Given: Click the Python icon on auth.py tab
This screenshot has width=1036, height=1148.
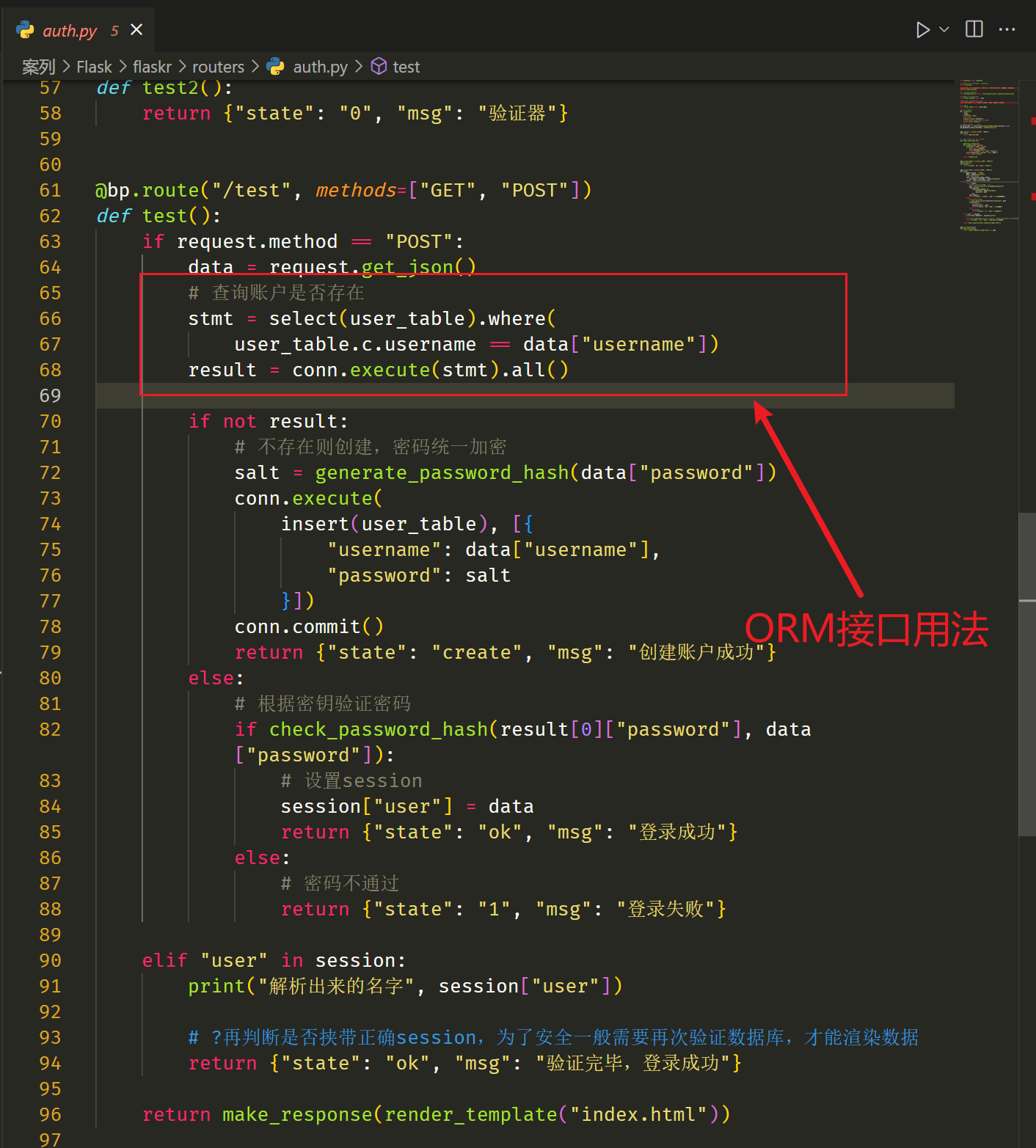Looking at the screenshot, I should (x=25, y=30).
